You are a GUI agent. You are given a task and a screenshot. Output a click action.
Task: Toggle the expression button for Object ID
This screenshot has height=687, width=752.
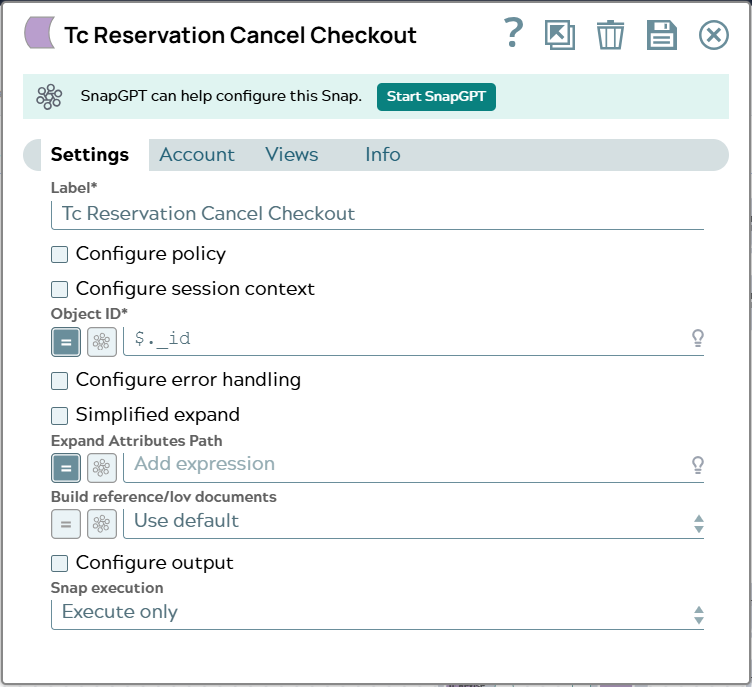(66, 342)
